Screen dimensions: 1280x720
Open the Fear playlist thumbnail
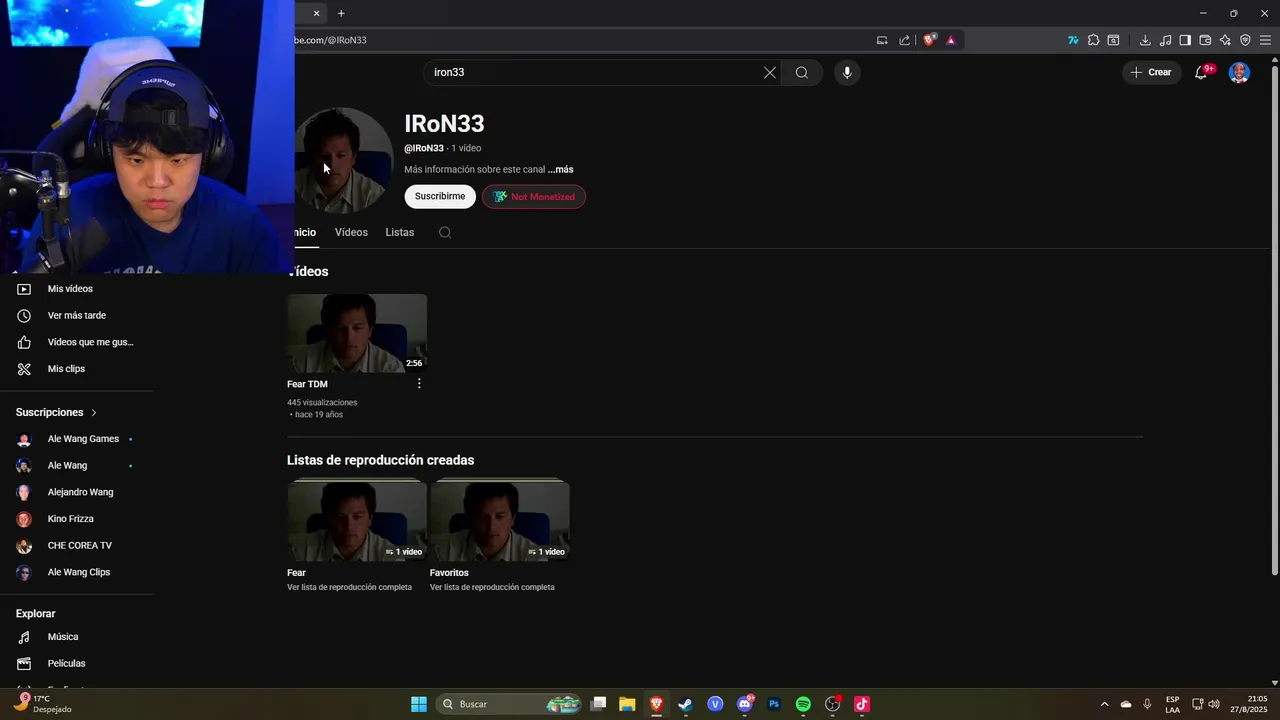tap(357, 521)
